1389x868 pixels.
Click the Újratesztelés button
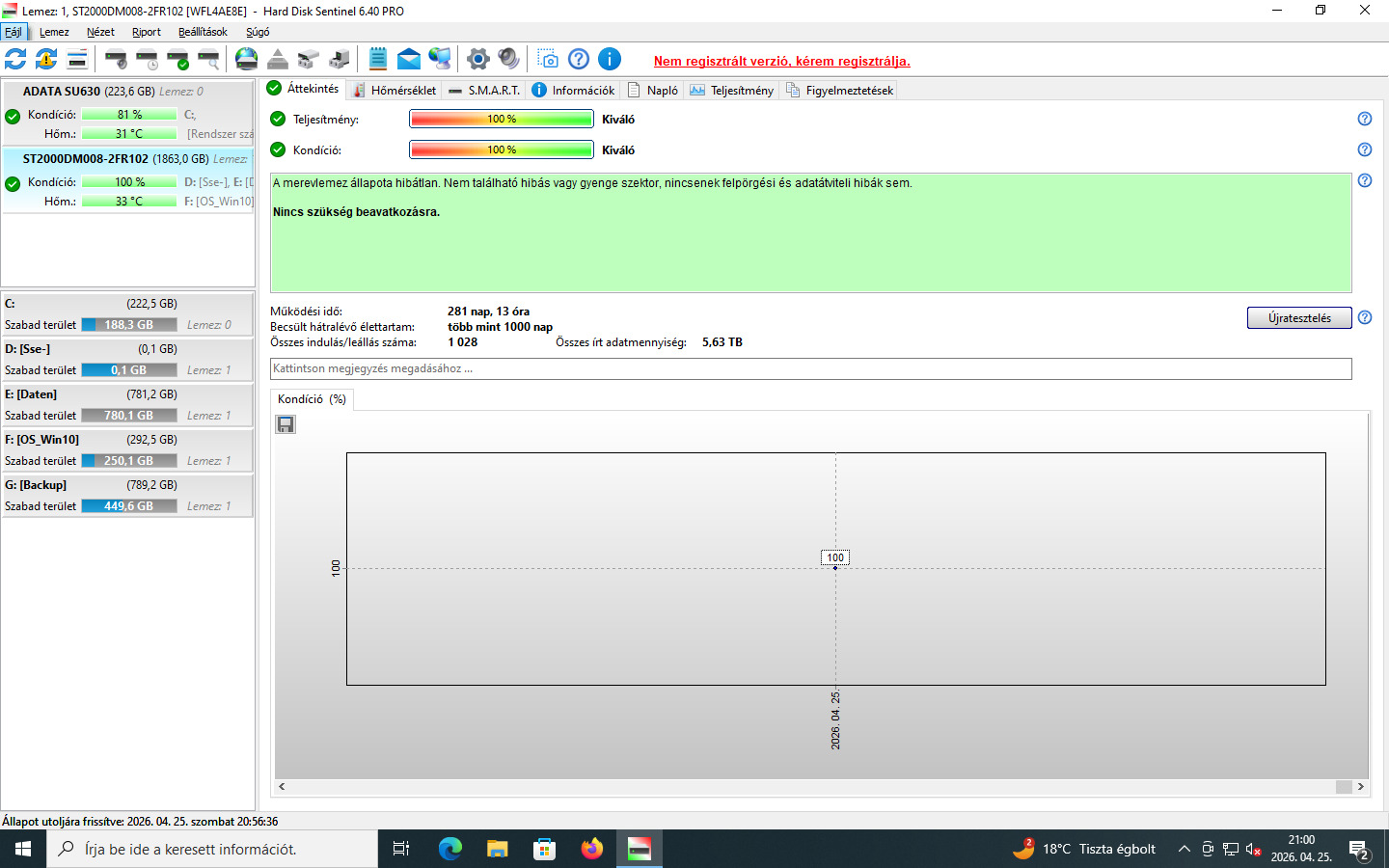1299,318
